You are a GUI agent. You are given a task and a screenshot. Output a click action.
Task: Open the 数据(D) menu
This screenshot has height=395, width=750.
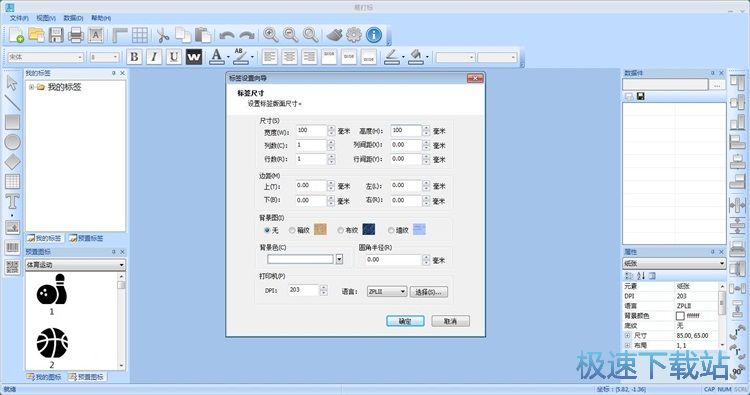[73, 18]
